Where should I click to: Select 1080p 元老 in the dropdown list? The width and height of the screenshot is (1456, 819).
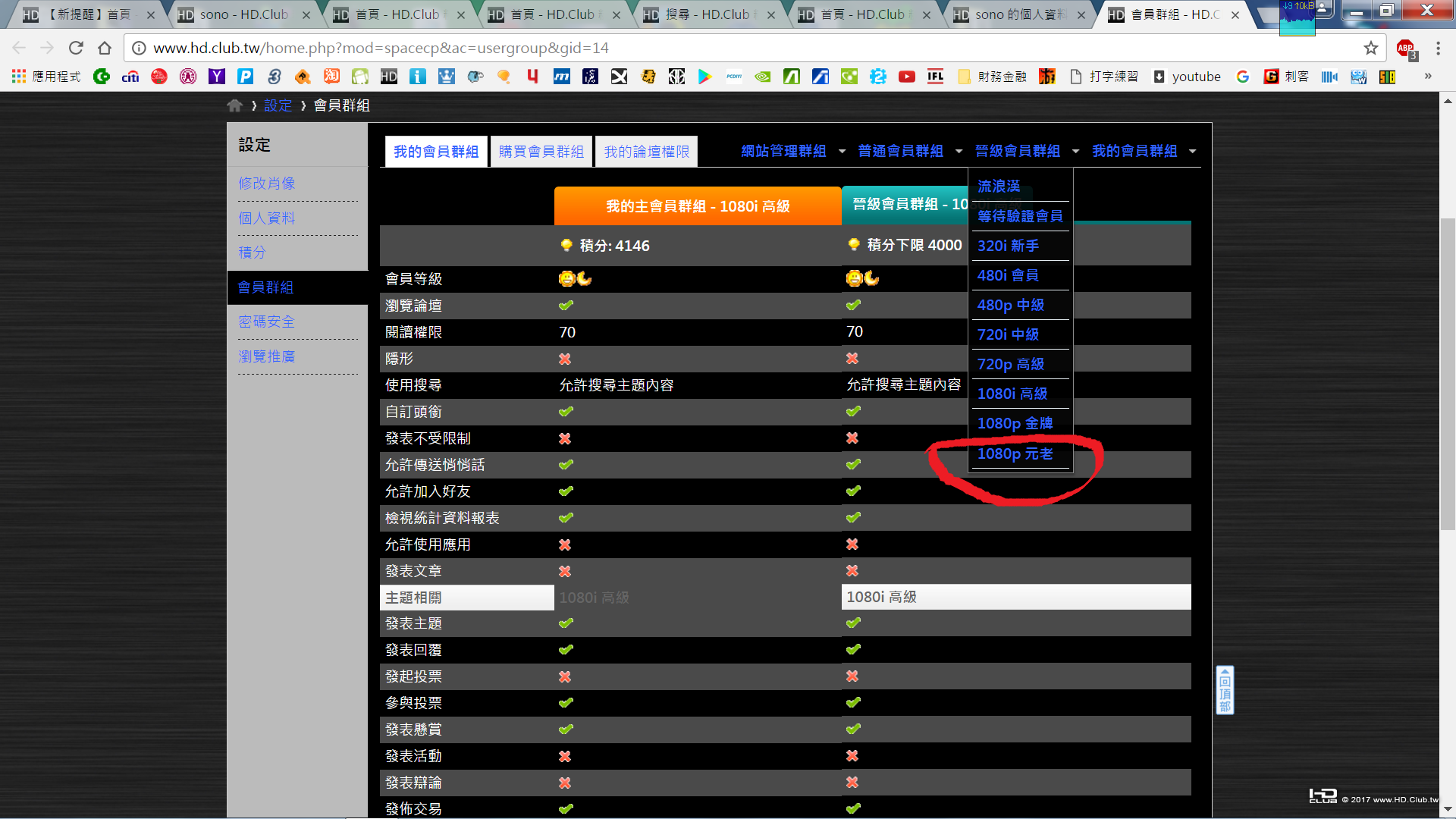1015,453
